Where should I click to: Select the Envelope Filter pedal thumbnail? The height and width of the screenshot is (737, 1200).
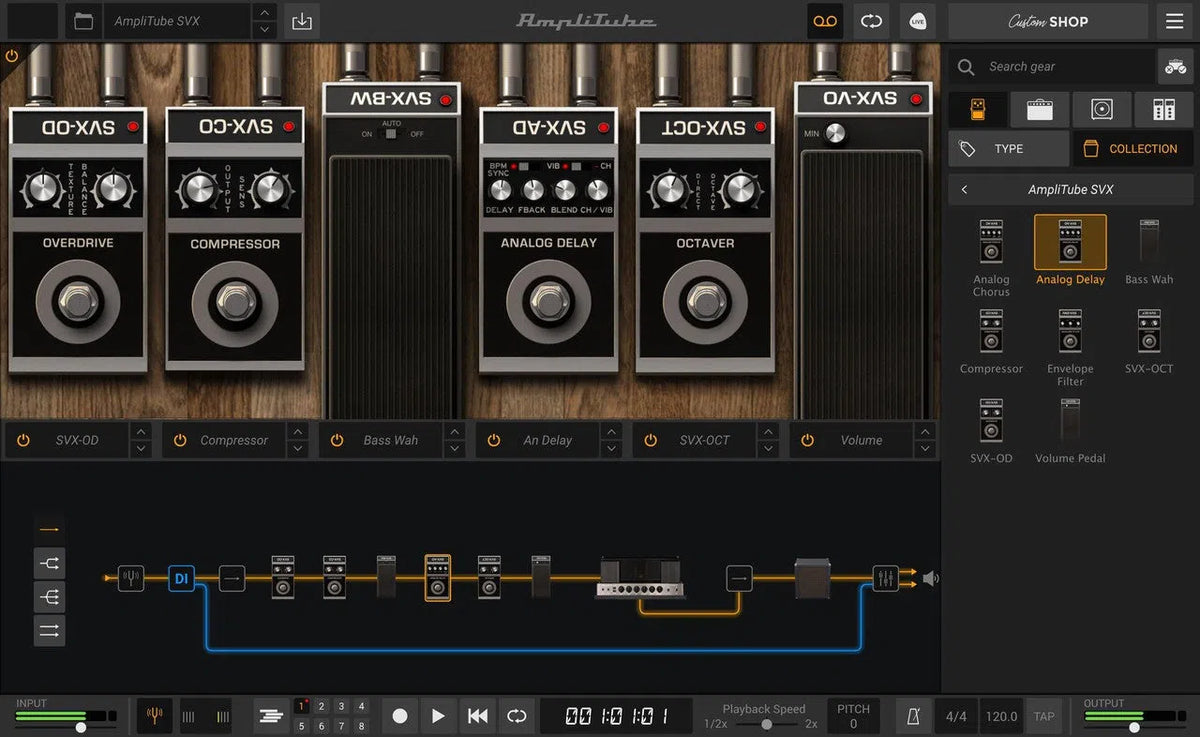coord(1070,330)
